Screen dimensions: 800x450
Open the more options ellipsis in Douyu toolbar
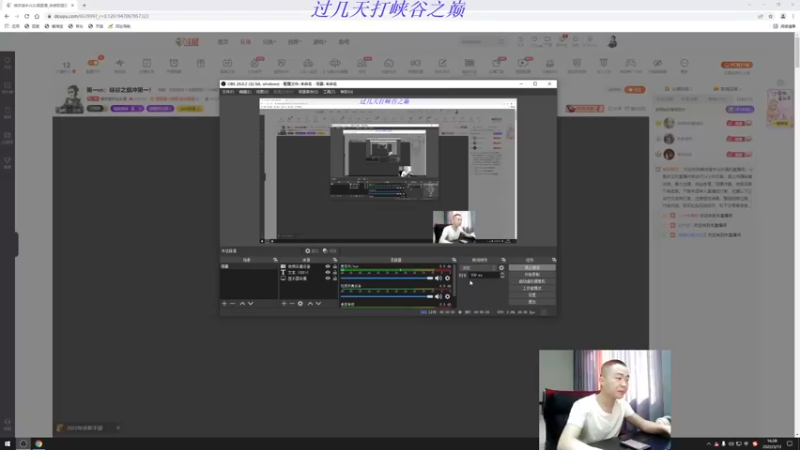(684, 63)
